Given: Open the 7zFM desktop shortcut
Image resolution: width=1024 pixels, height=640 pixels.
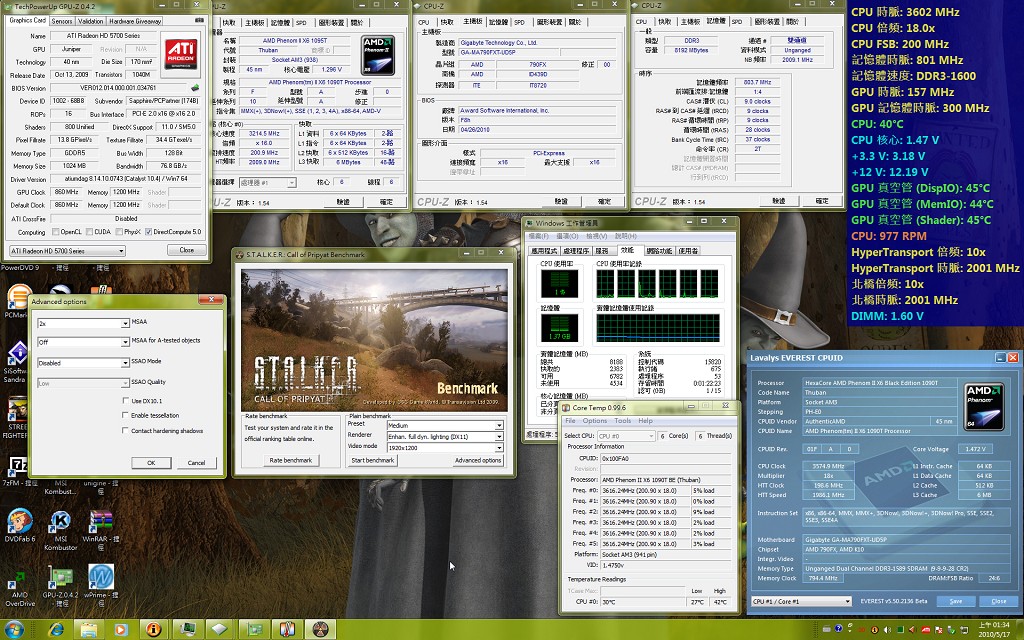Looking at the screenshot, I should 18,472.
